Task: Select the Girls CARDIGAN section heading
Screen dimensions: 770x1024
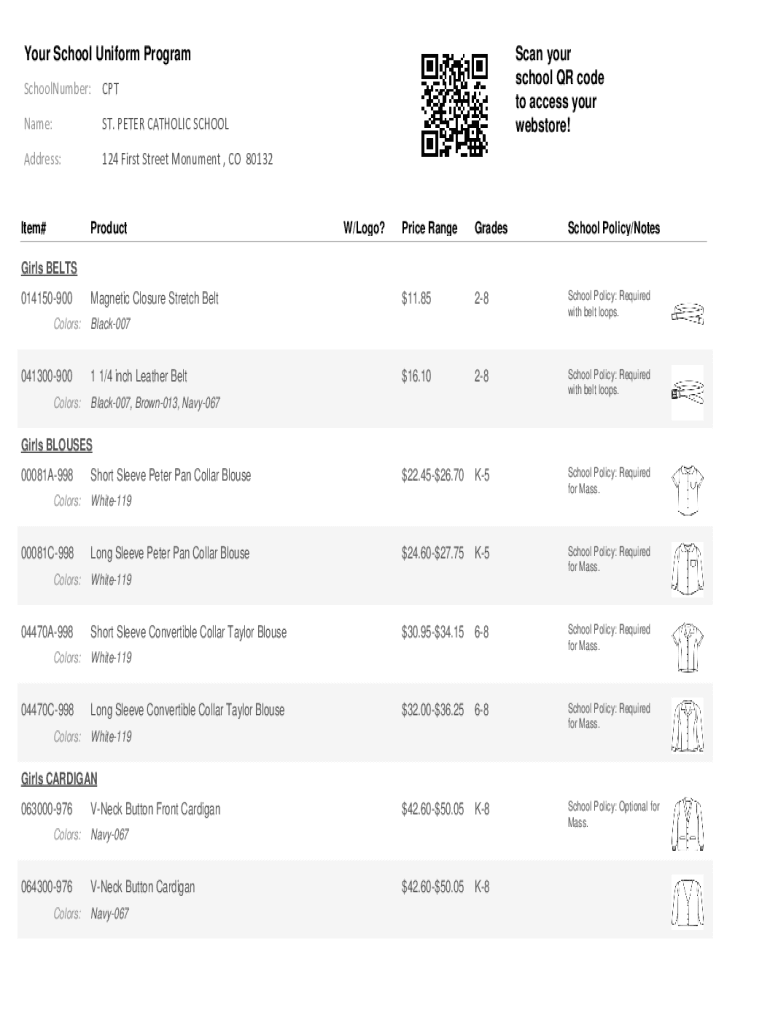Action: 59,779
